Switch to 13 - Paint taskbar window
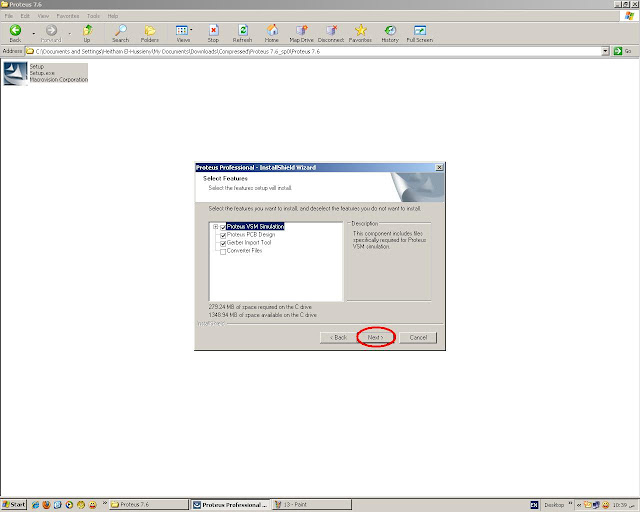The height and width of the screenshot is (512, 640). (x=312, y=505)
